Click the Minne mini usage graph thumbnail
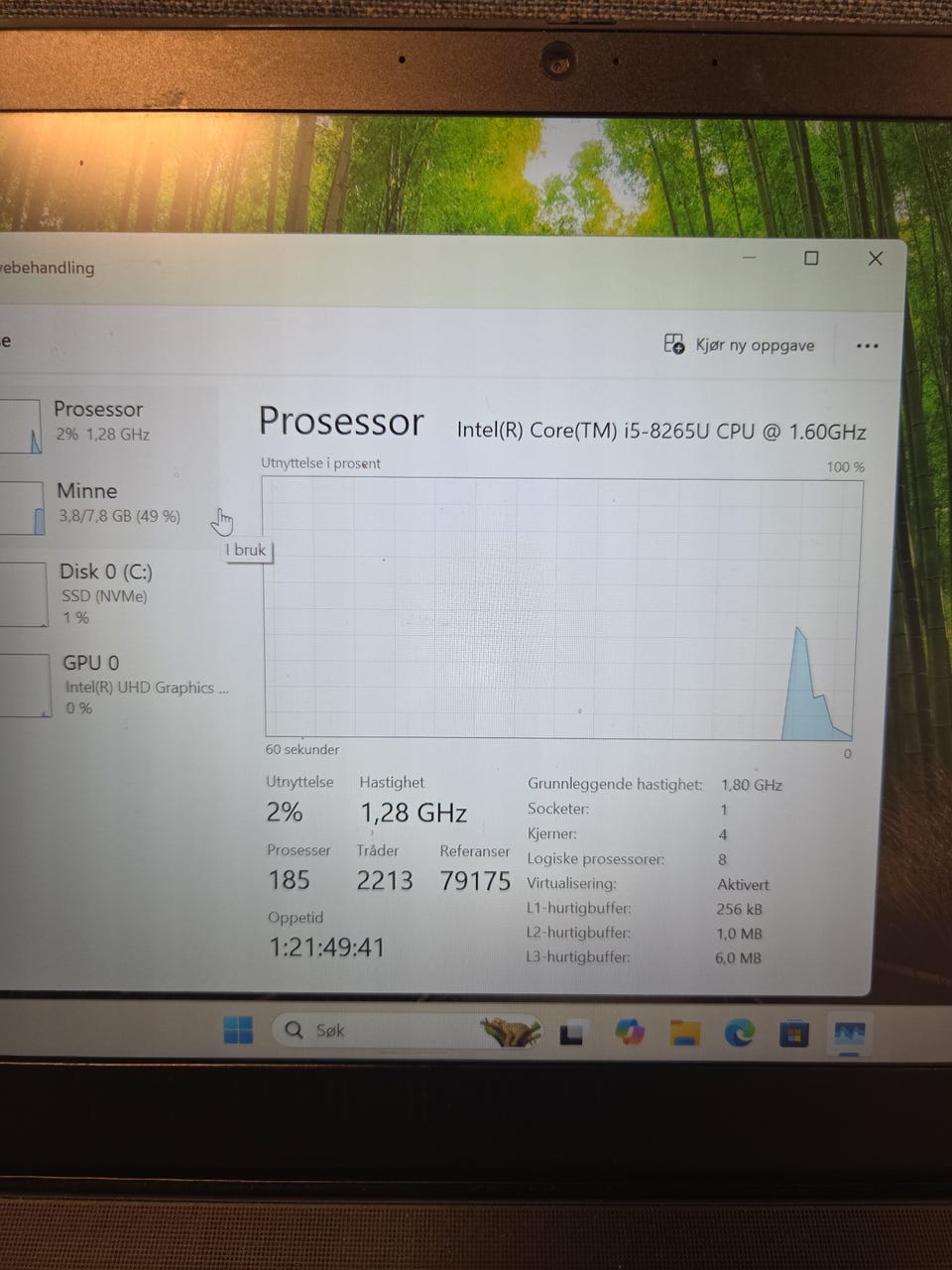 click(x=22, y=508)
